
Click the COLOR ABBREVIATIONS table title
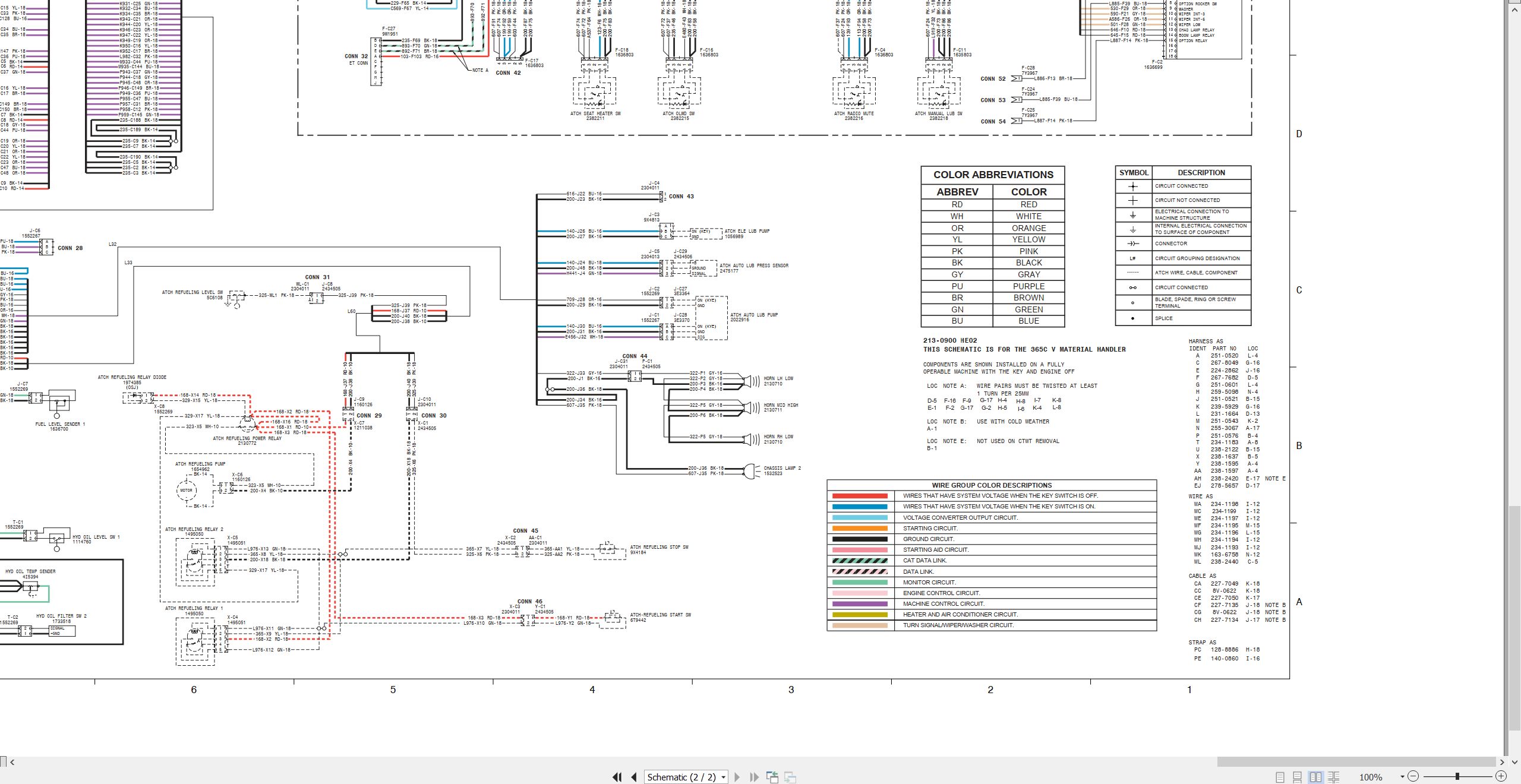pyautogui.click(x=993, y=175)
